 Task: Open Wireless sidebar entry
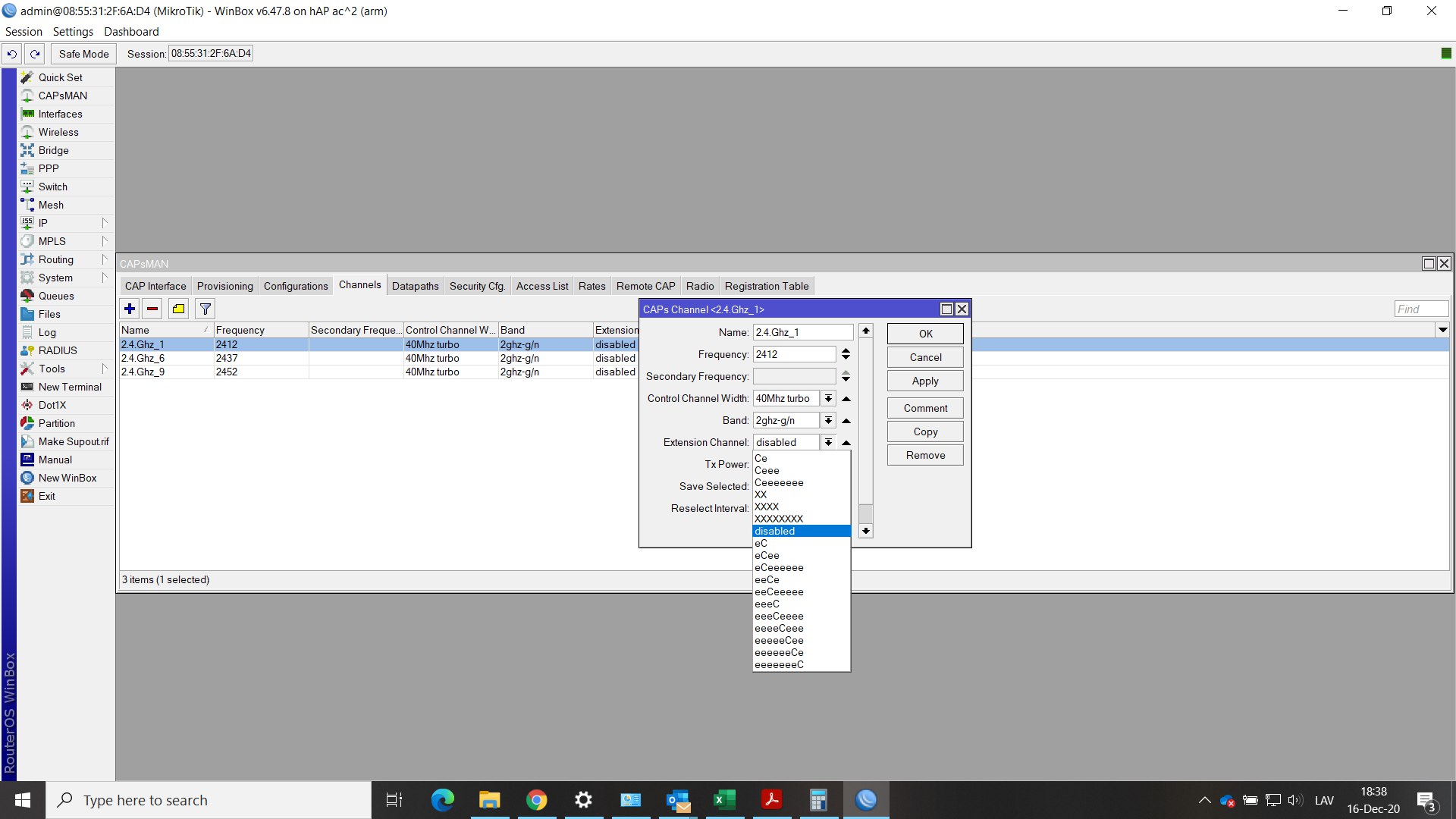tap(58, 132)
